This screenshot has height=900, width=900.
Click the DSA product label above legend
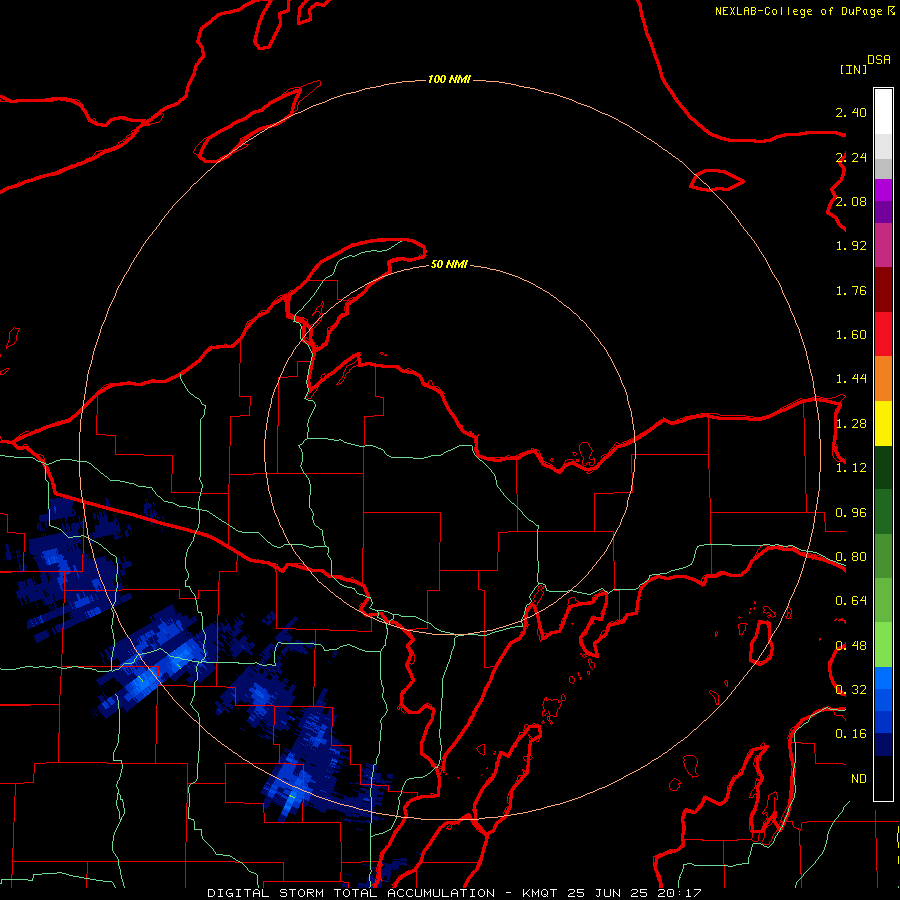pos(879,60)
